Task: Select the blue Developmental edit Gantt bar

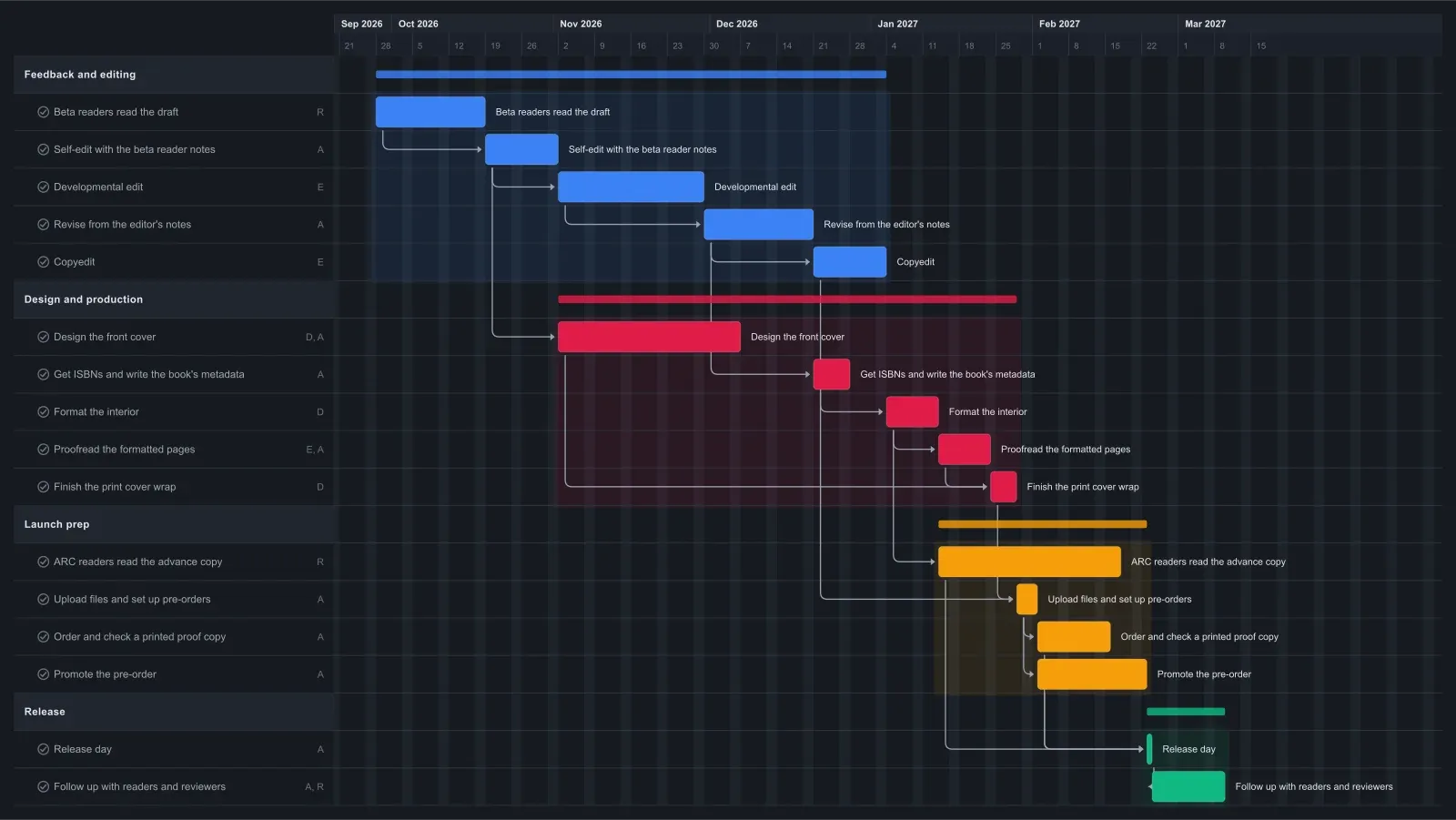Action: click(631, 187)
